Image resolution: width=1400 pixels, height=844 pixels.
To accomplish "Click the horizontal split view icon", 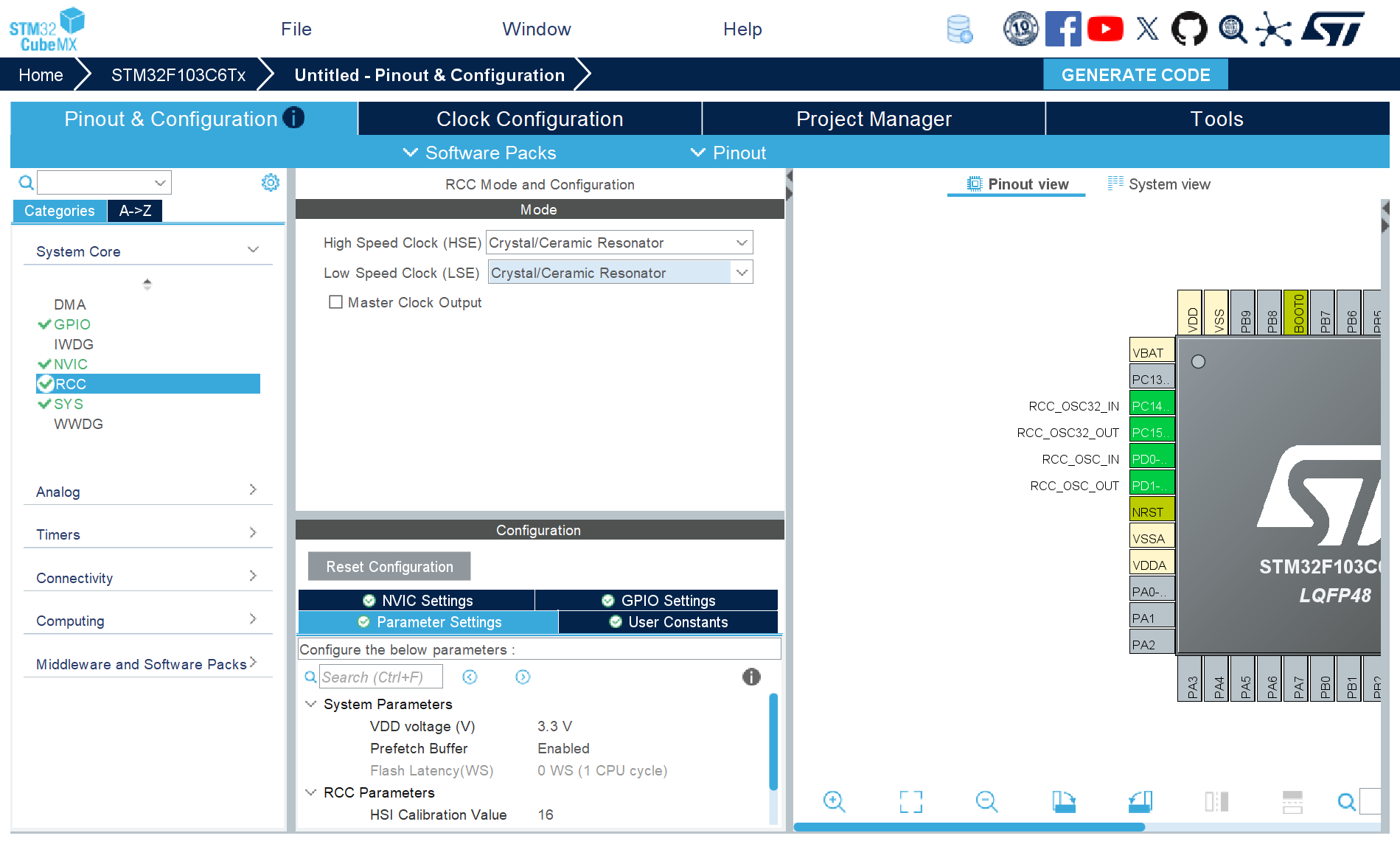I will (1292, 801).
